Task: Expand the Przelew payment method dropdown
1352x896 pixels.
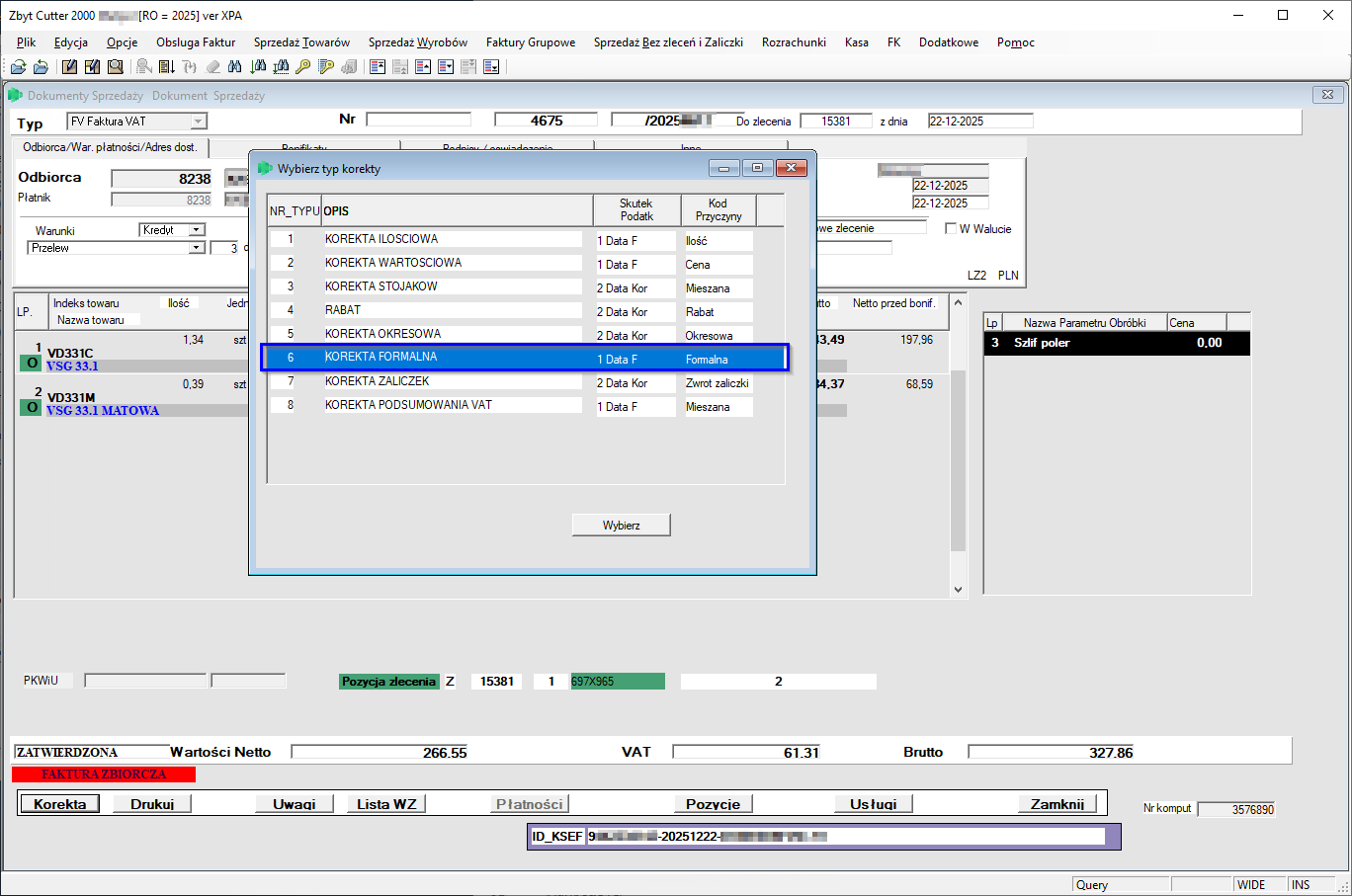Action: tap(196, 248)
